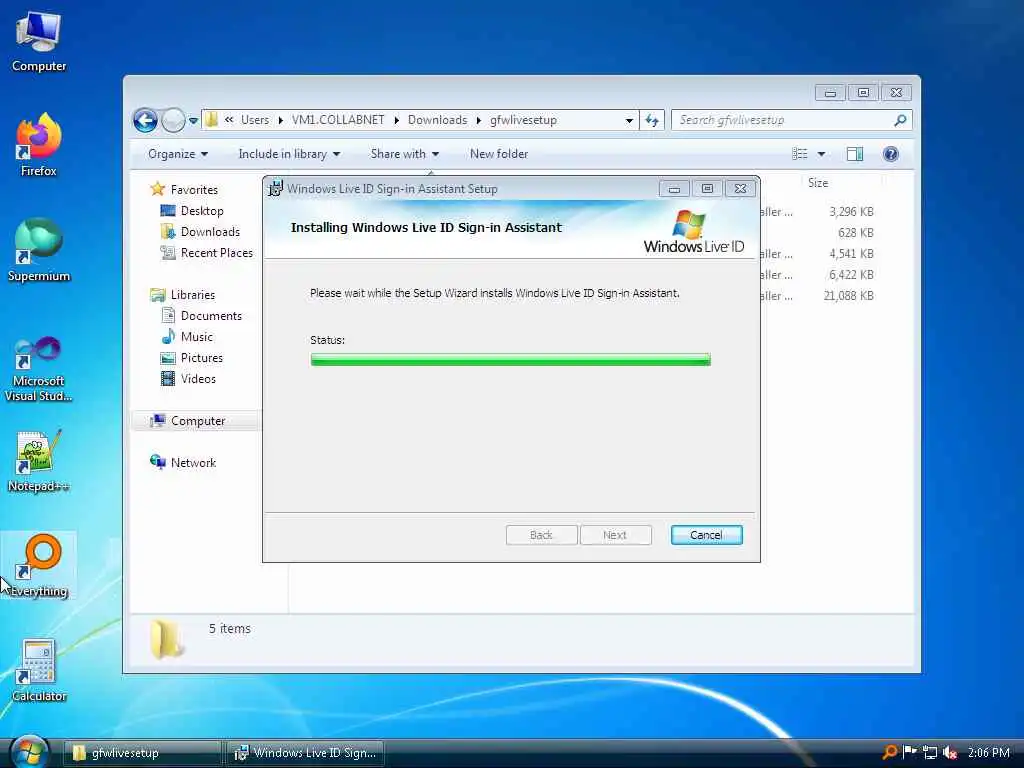Switch to Windows Live ID Sign-in taskbar button
This screenshot has width=1024, height=768.
point(306,753)
